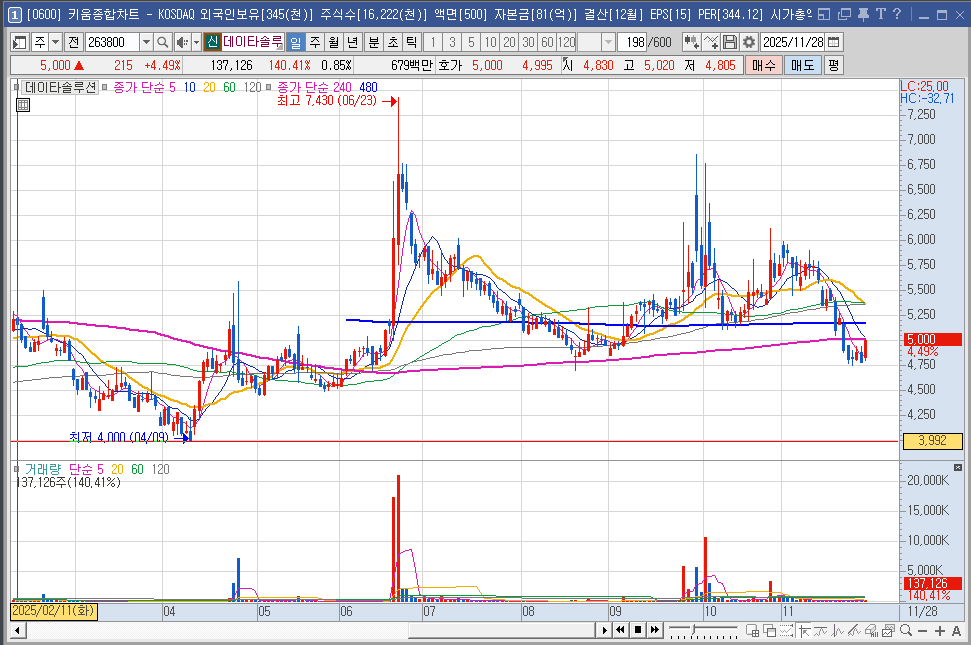Image resolution: width=971 pixels, height=645 pixels.
Task: Collapse the volume panel corner button
Action: [957, 467]
